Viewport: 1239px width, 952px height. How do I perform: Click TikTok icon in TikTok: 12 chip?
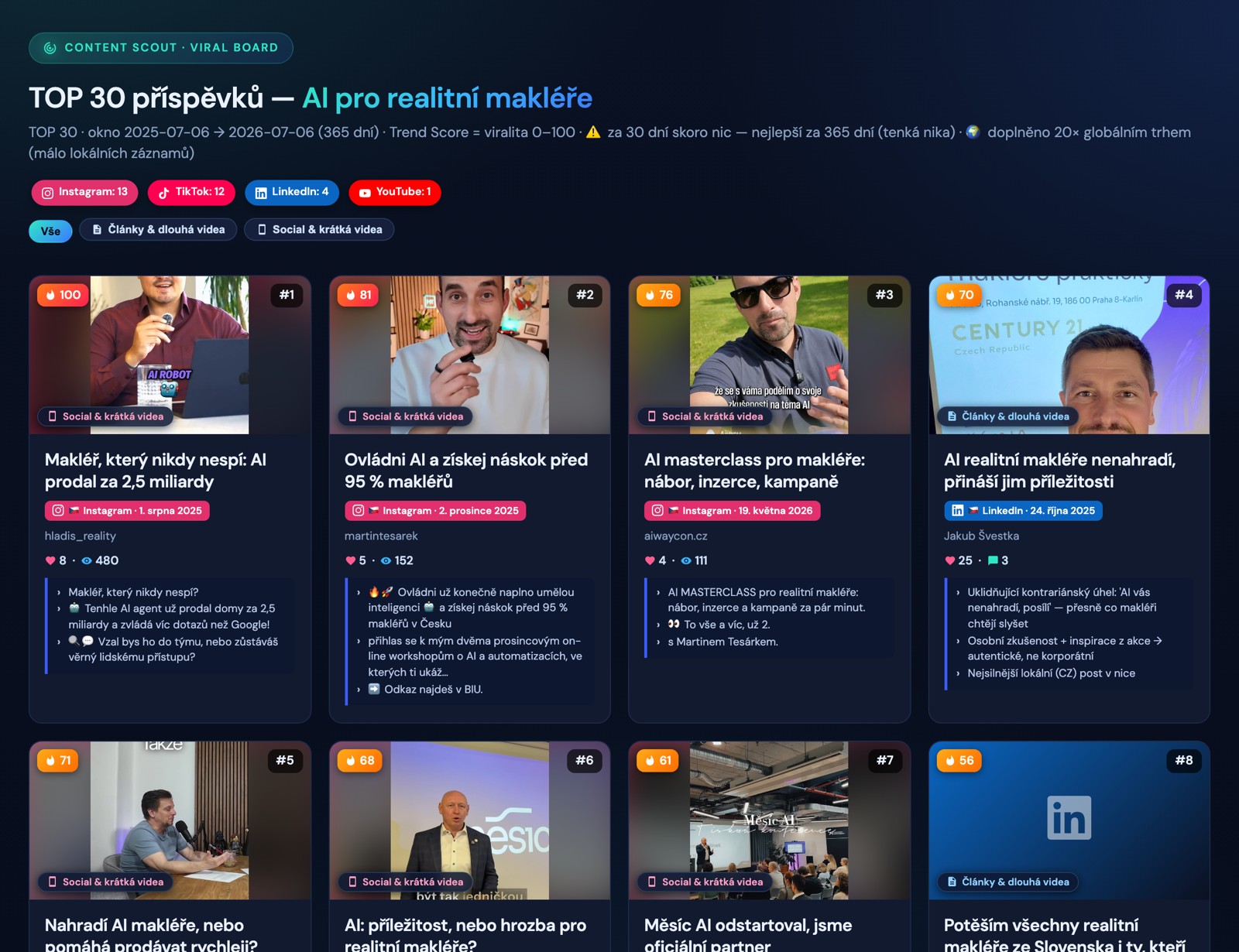(163, 193)
